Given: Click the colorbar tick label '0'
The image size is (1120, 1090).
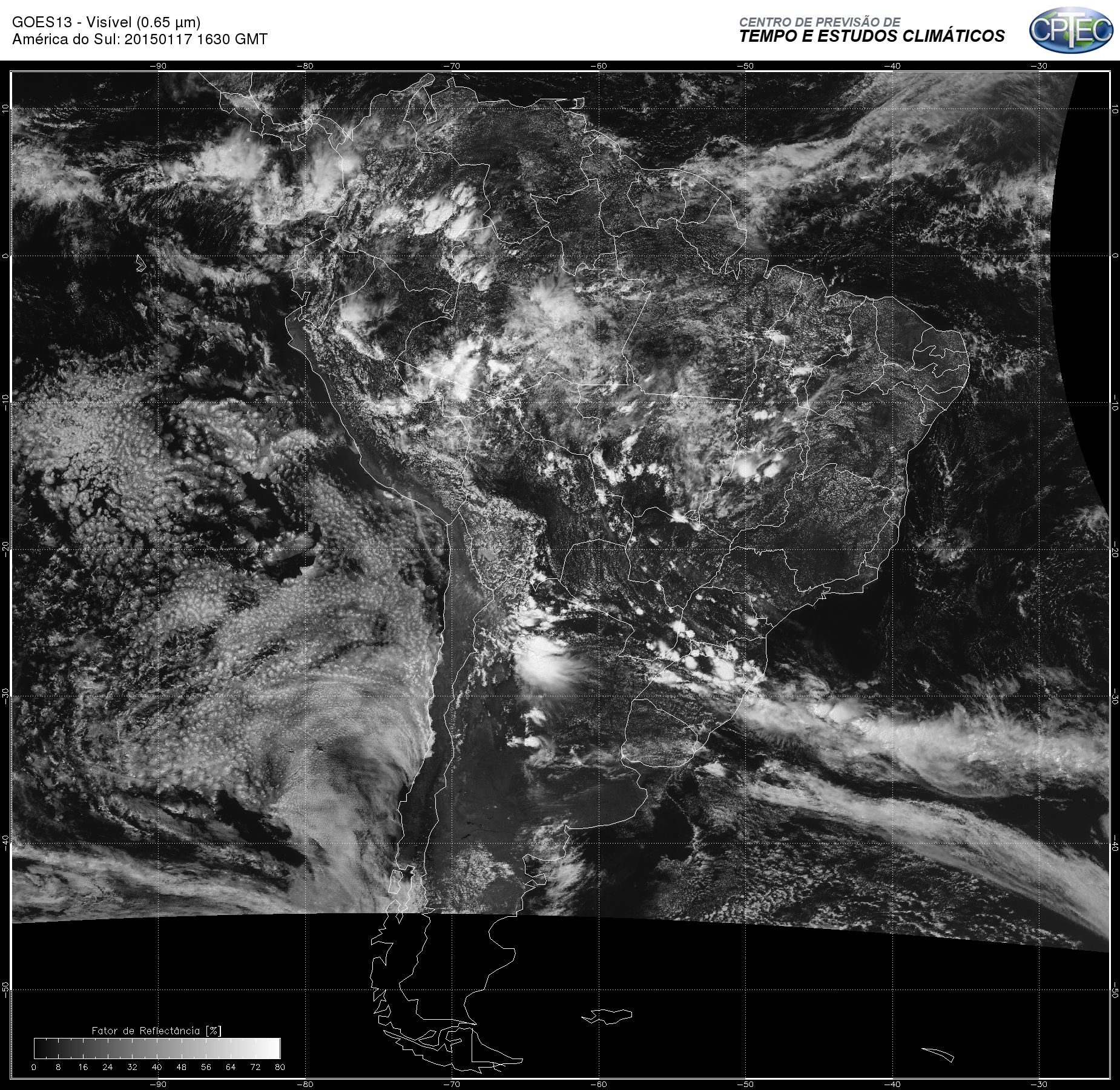Looking at the screenshot, I should point(34,1067).
